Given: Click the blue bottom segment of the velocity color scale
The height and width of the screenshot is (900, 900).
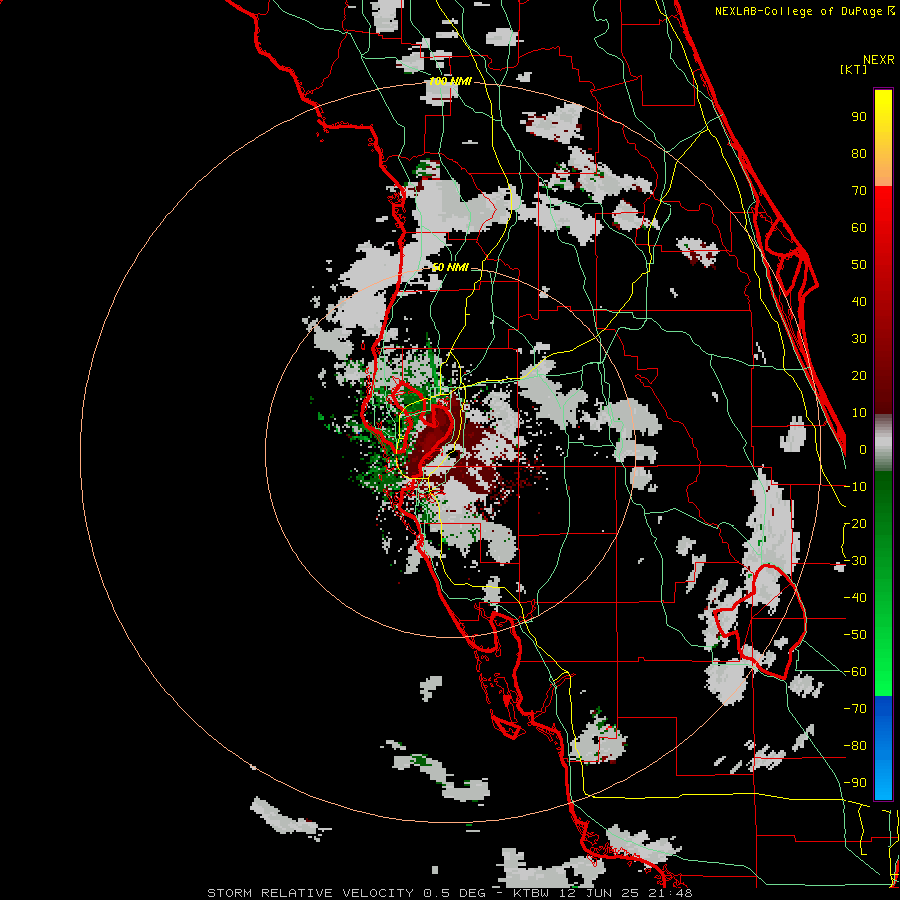Looking at the screenshot, I should pyautogui.click(x=883, y=747).
